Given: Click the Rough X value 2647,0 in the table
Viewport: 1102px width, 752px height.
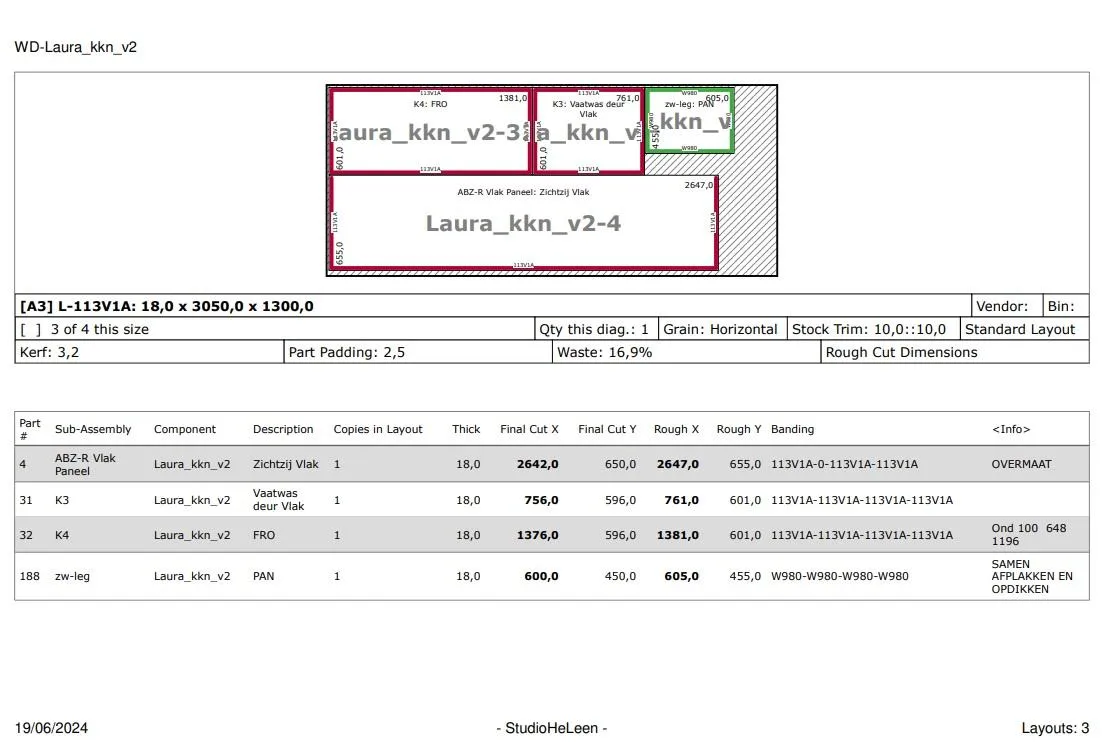Looking at the screenshot, I should click(x=678, y=465).
